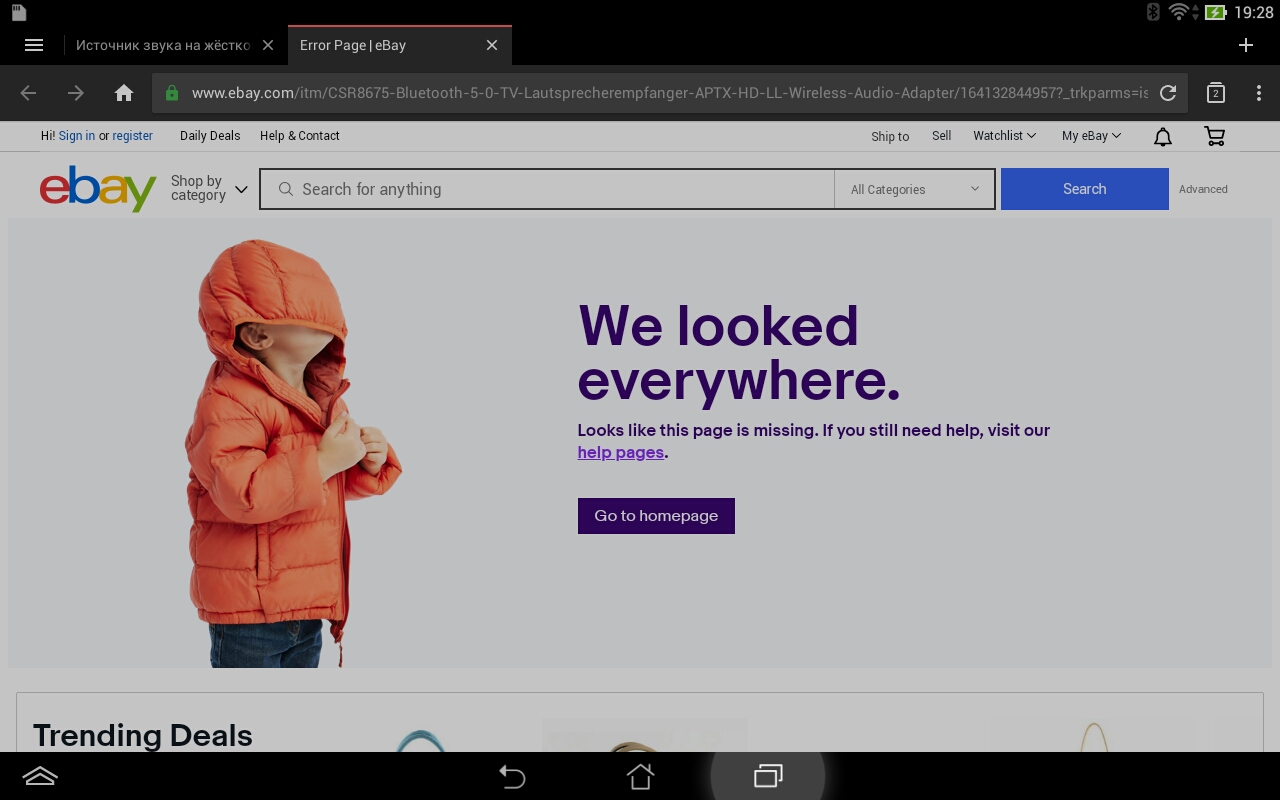Open the browser hamburger menu
Image resolution: width=1280 pixels, height=800 pixels.
pos(34,45)
